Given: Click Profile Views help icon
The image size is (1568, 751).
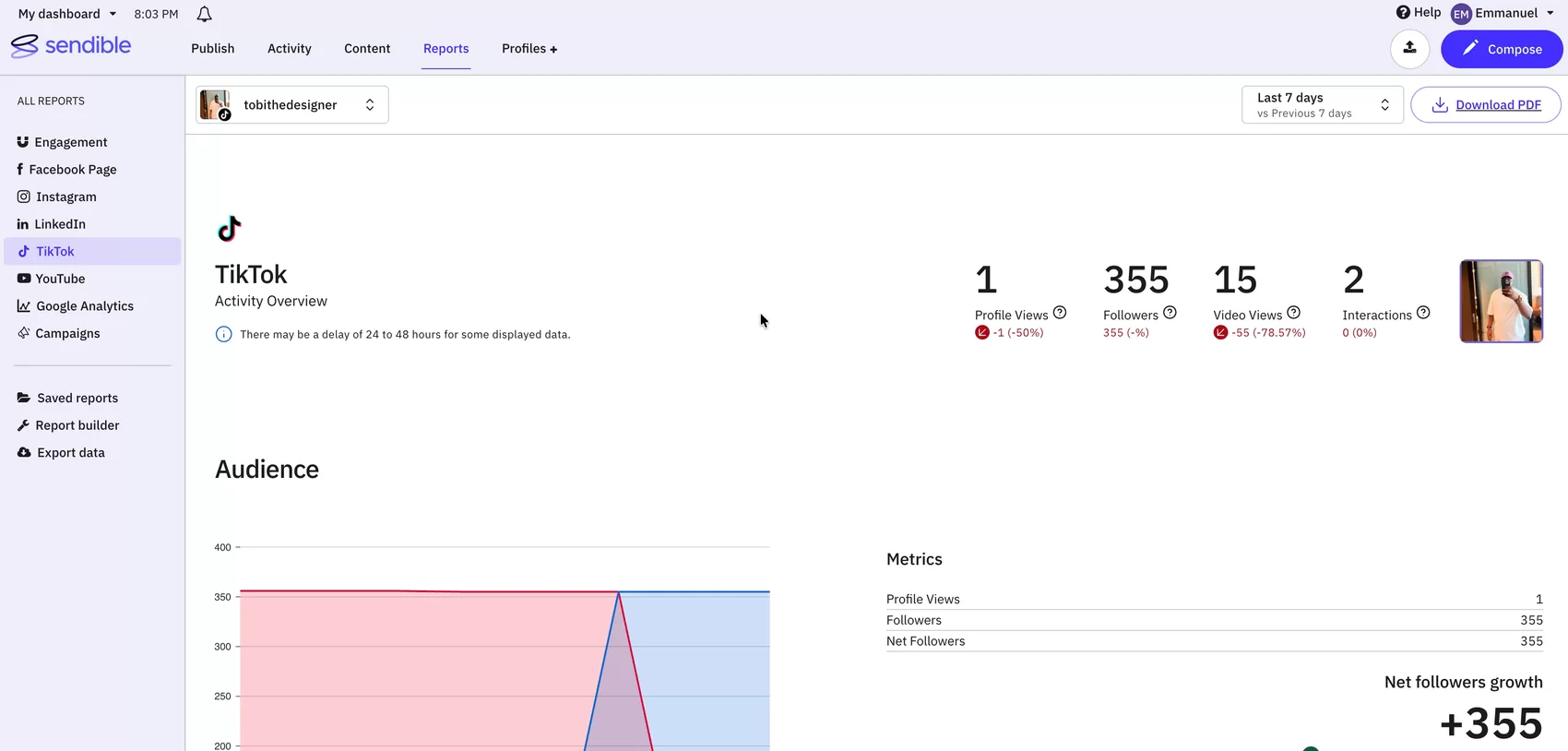Looking at the screenshot, I should pyautogui.click(x=1060, y=313).
